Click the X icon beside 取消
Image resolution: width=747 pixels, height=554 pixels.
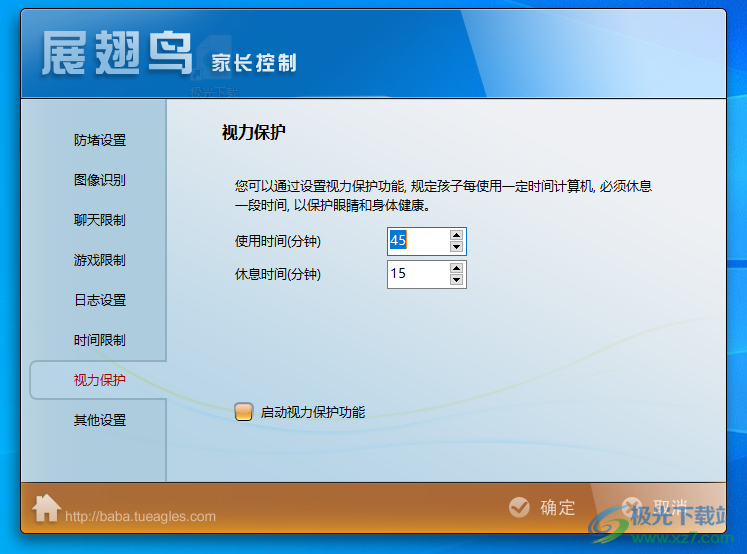pos(632,507)
